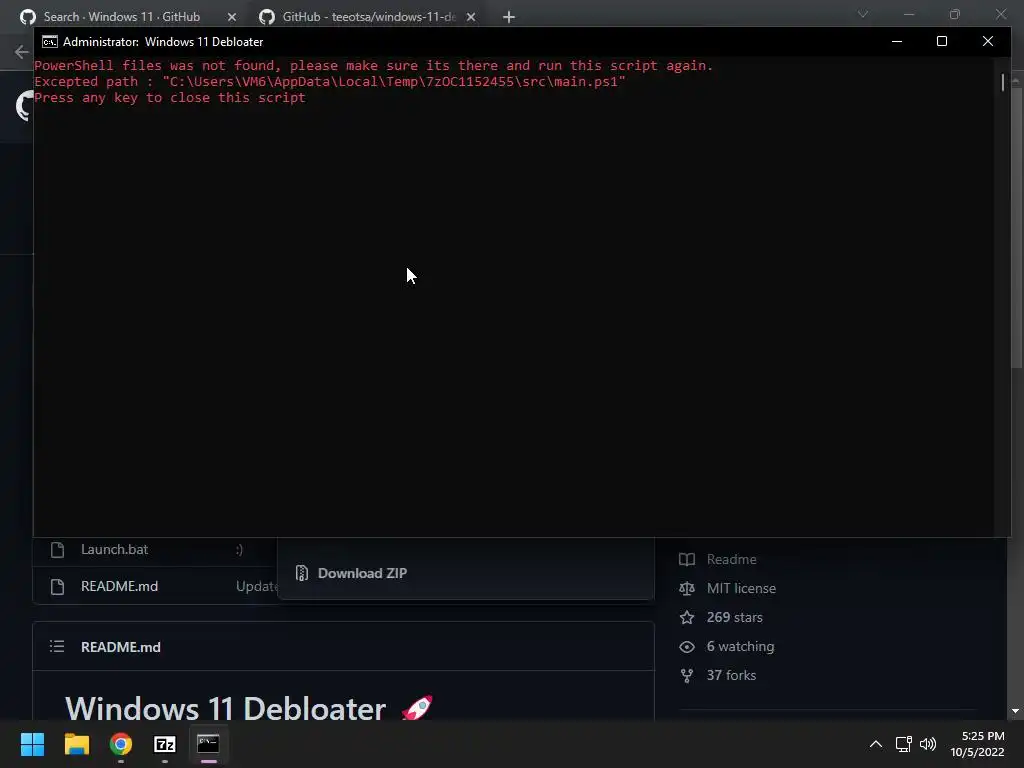Open the README table of contents

[57, 647]
